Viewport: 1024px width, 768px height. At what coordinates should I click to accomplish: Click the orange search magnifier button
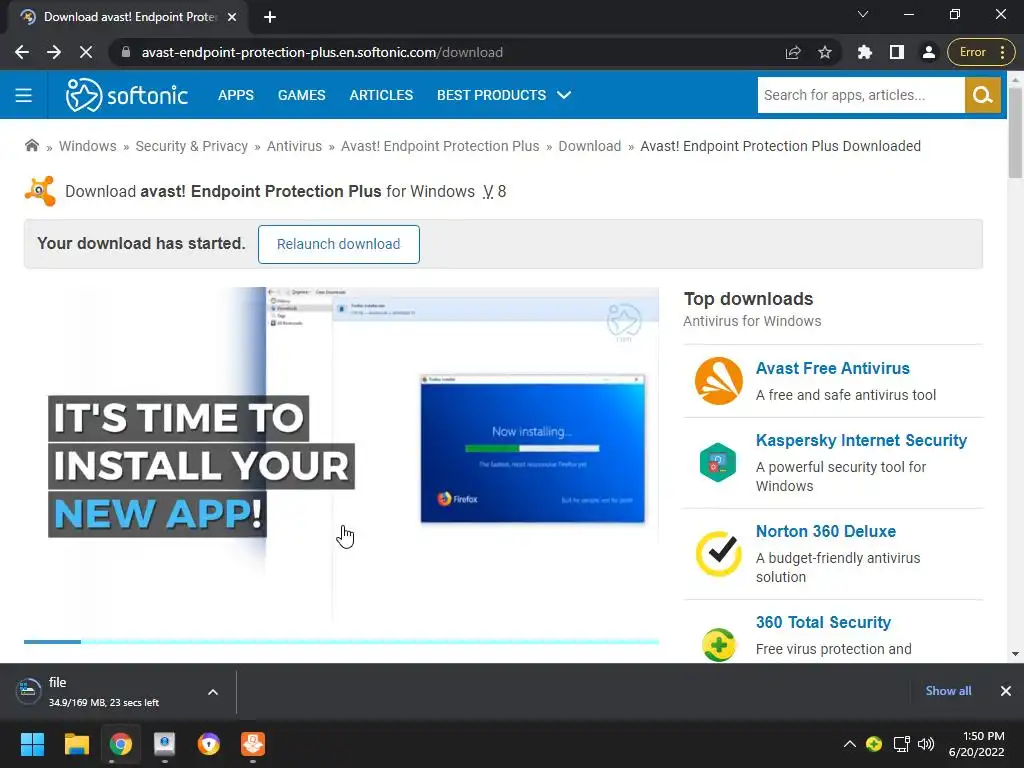[983, 95]
